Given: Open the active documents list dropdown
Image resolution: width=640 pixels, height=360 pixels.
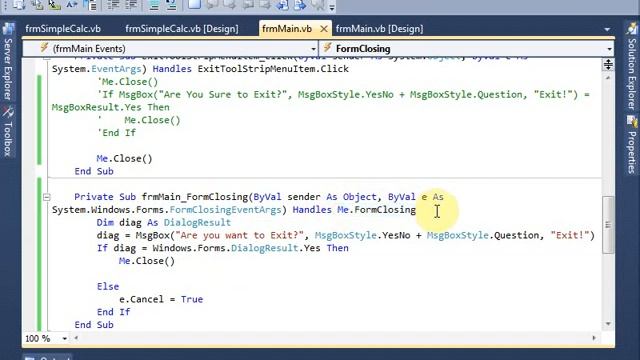Looking at the screenshot, I should 607,29.
